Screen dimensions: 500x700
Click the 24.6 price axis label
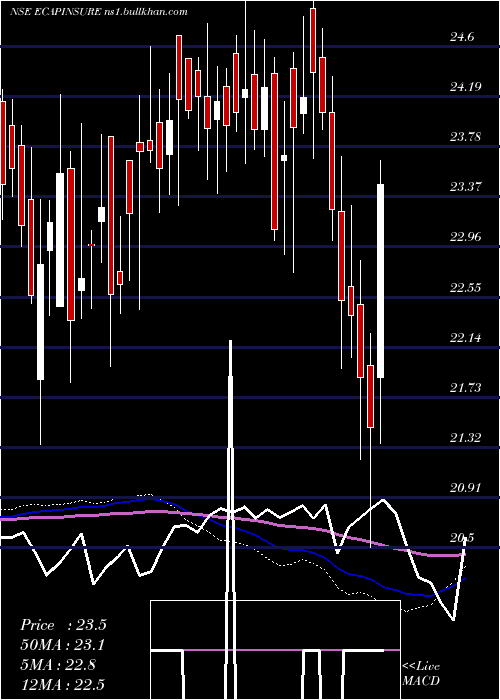[462, 38]
